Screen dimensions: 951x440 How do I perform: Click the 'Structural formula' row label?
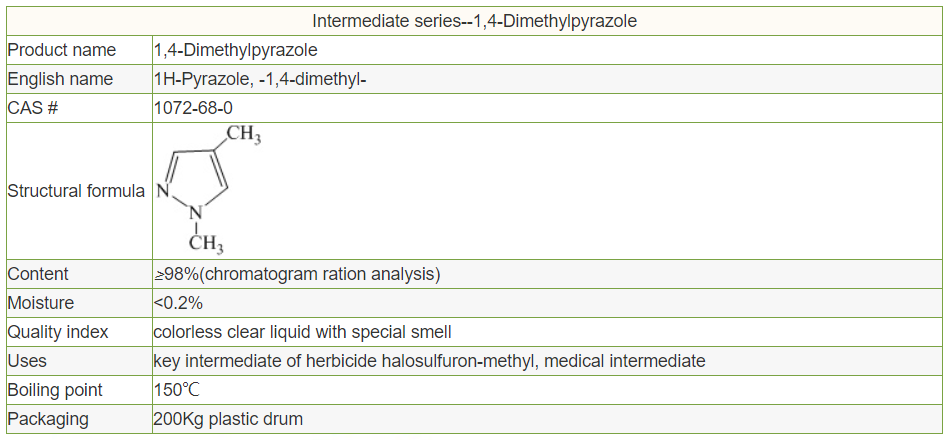point(76,191)
